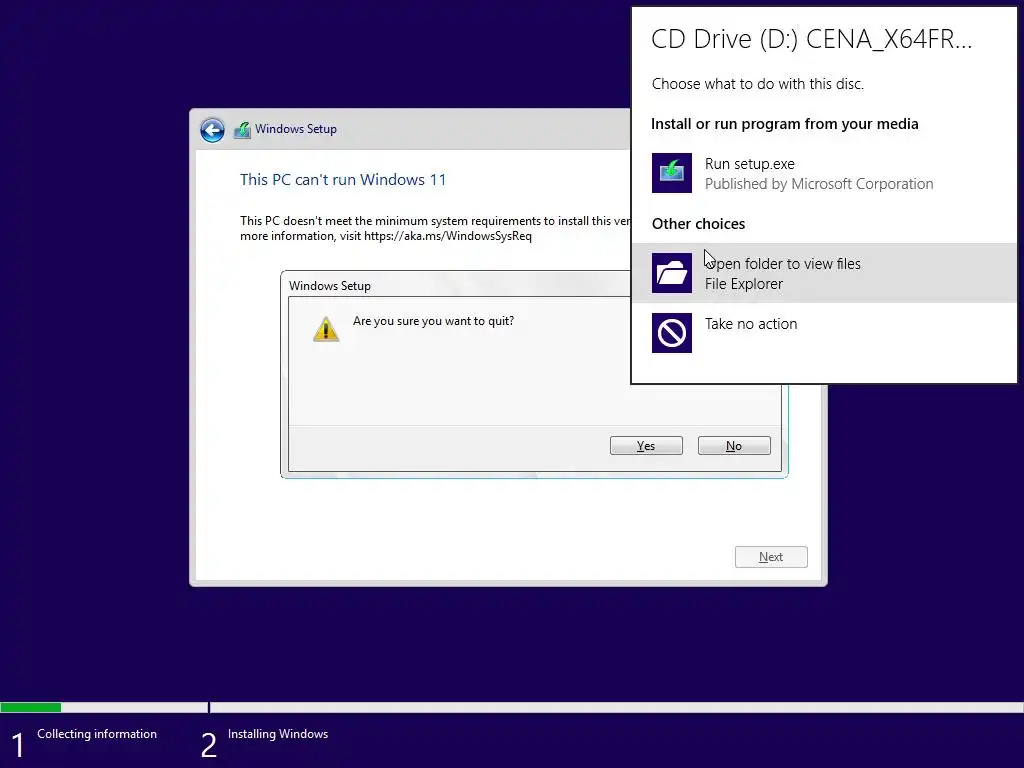Choose Run setup.exe from the disc options

pos(824,173)
